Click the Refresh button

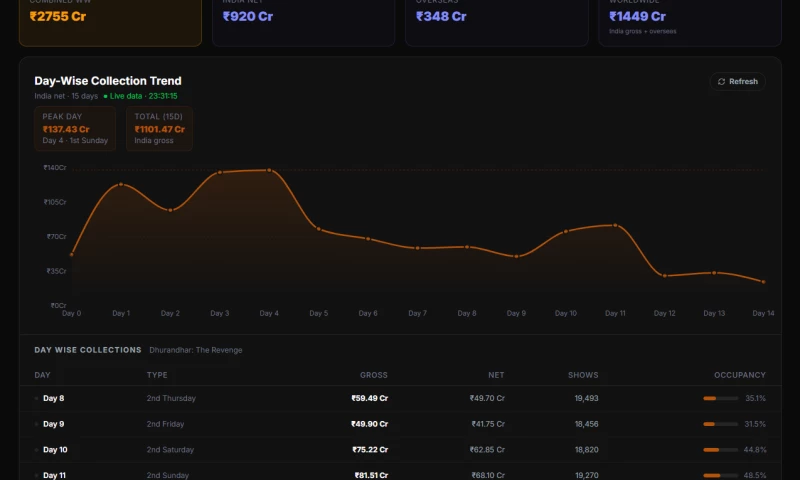[737, 82]
